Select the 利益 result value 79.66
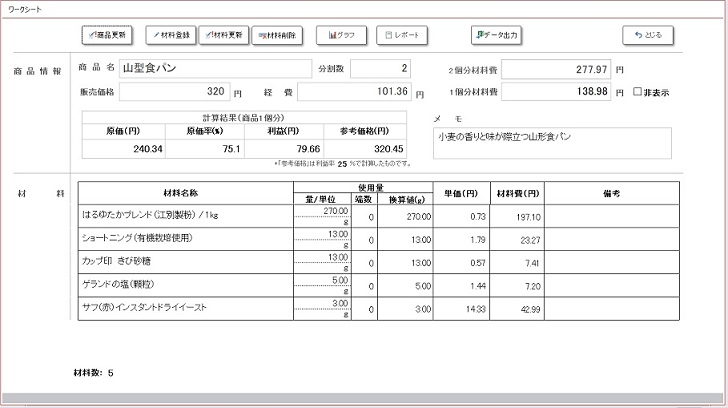The image size is (728, 408). (284, 149)
